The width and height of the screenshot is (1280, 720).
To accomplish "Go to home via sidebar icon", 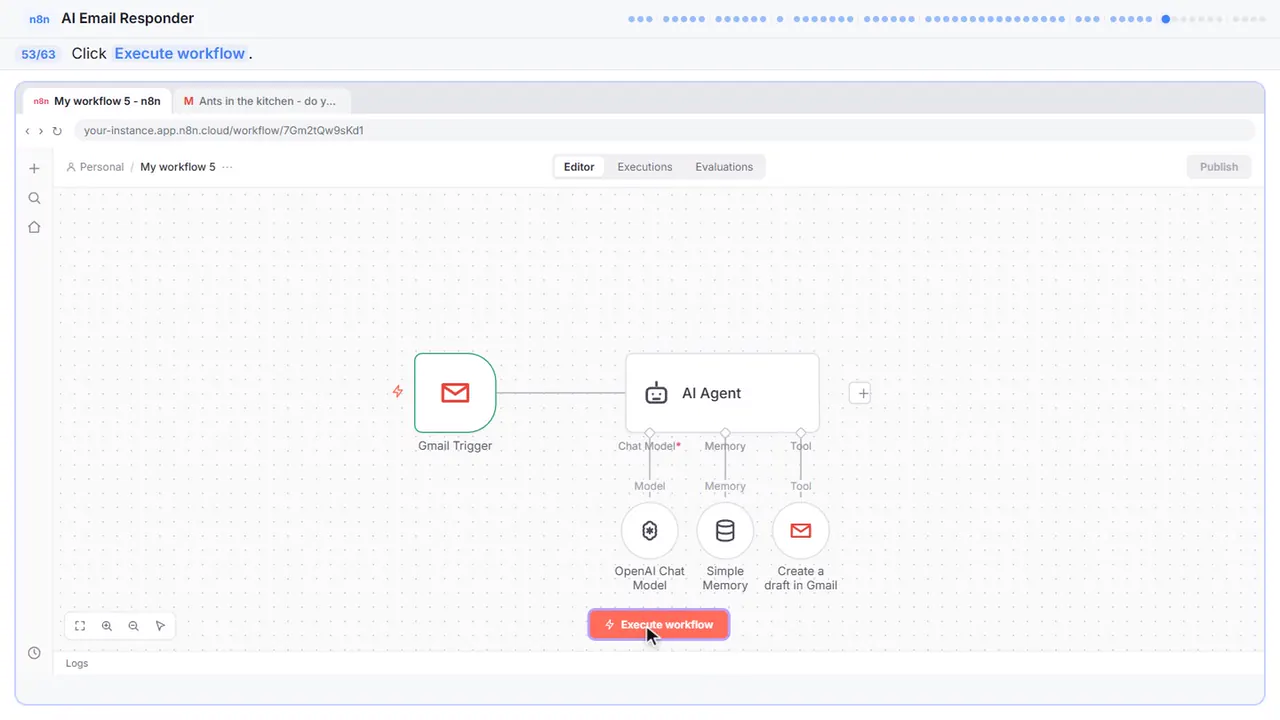I will (34, 227).
